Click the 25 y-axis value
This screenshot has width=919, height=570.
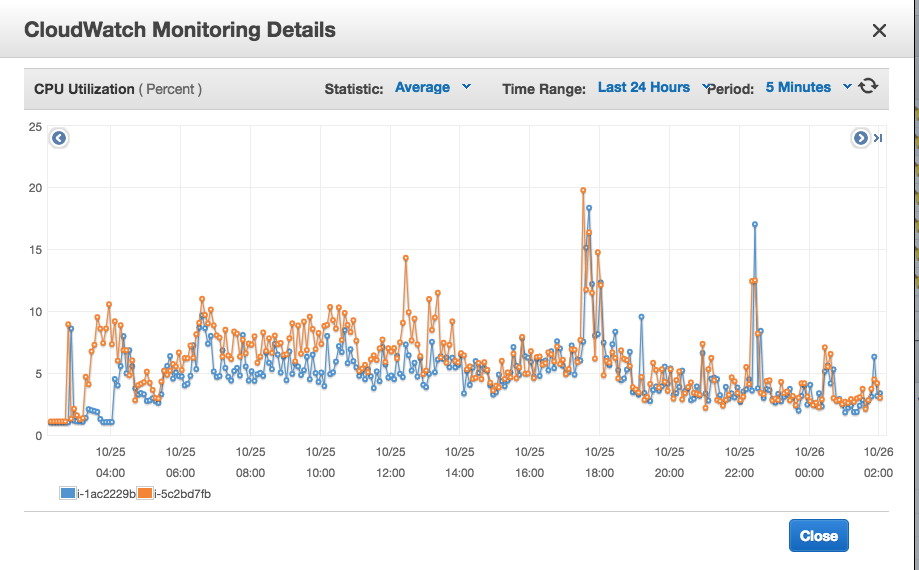[x=35, y=127]
